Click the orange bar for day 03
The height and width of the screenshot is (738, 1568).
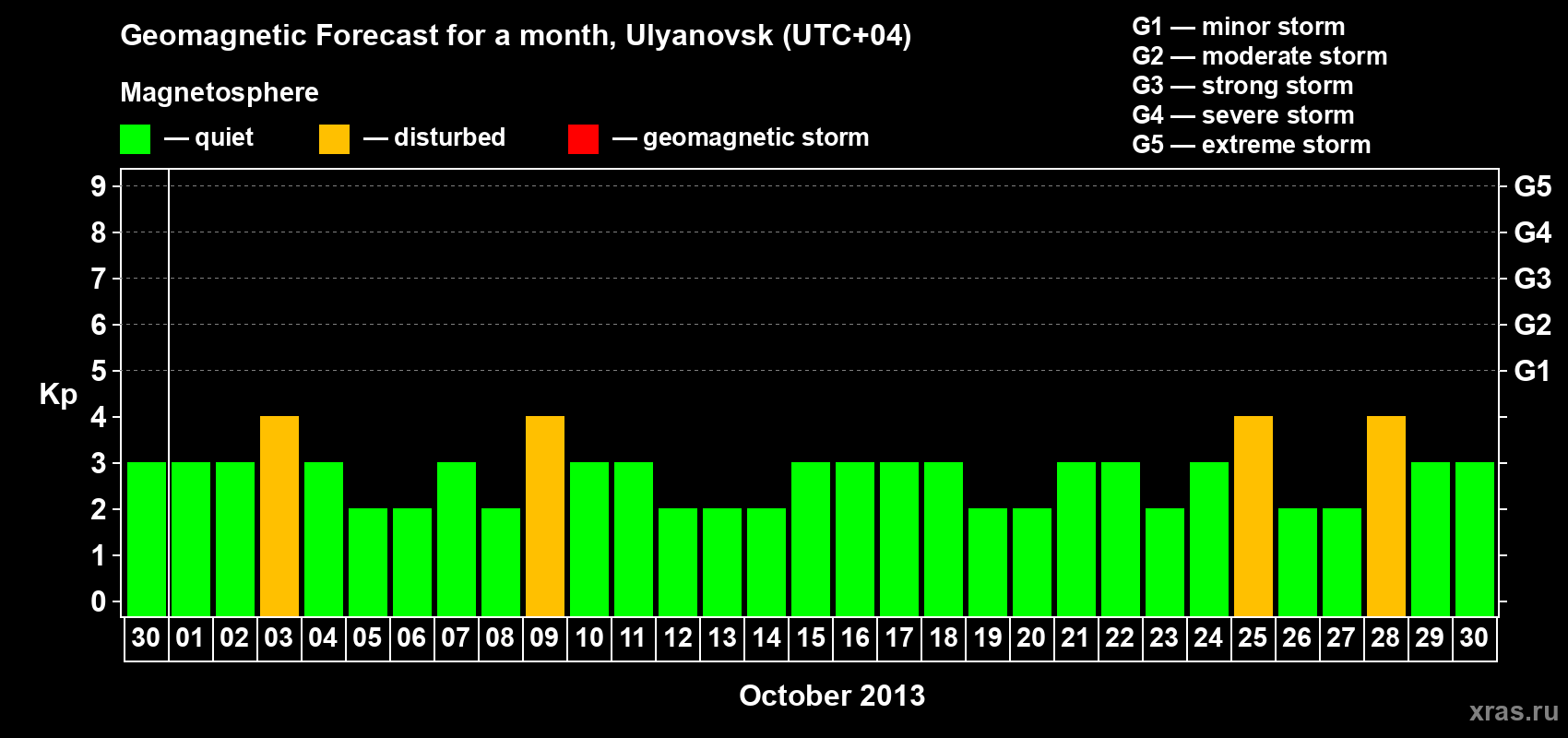279,517
